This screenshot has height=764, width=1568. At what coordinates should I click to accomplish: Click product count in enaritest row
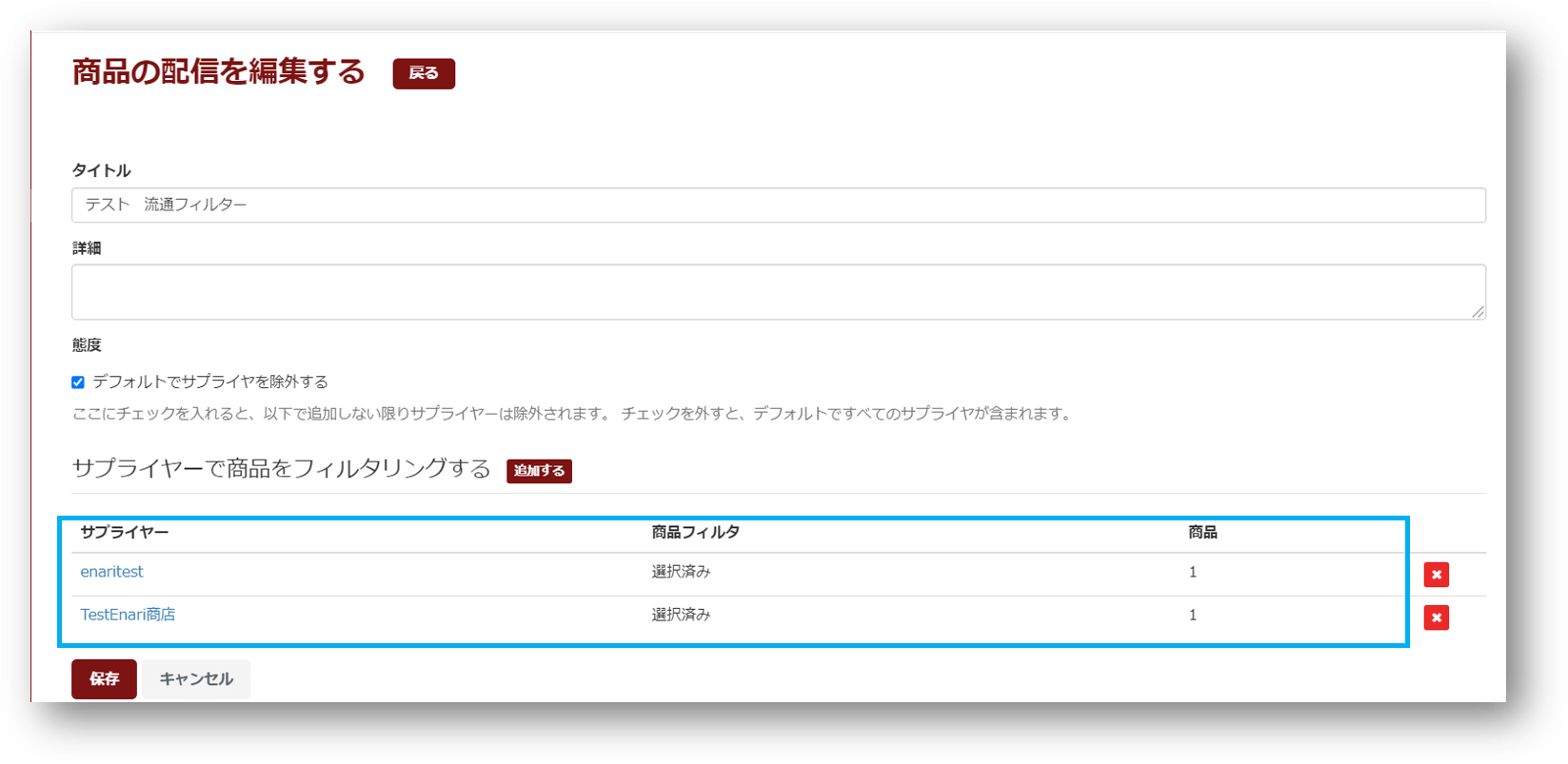(x=1193, y=572)
